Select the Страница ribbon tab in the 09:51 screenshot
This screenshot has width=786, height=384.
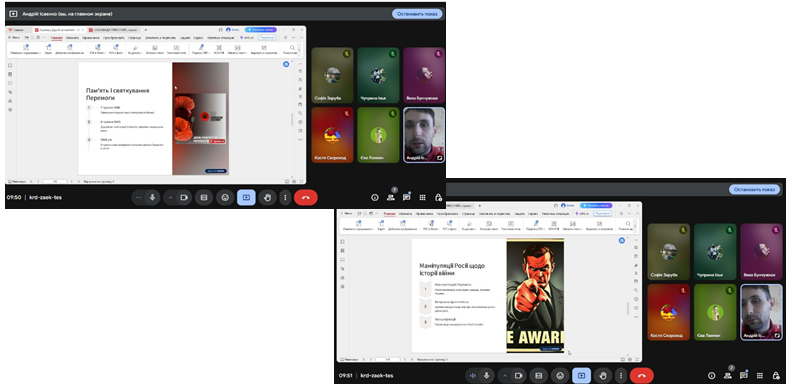coord(469,214)
